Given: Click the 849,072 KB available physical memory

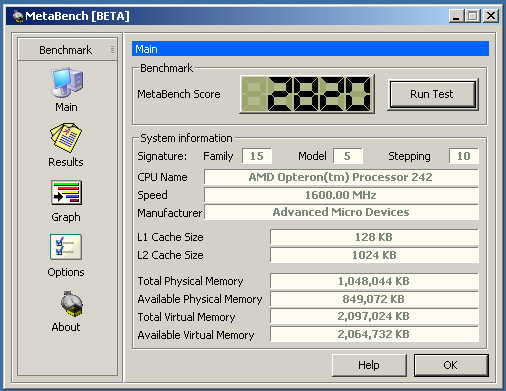Looking at the screenshot, I should [374, 299].
